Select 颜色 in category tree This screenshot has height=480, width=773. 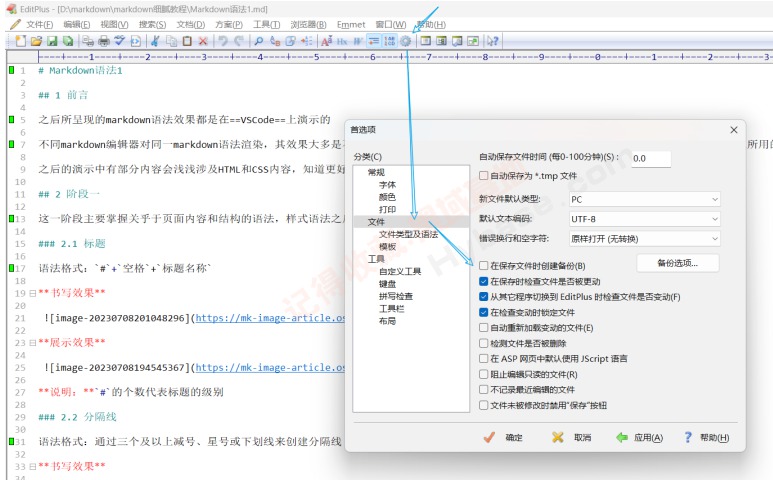pos(387,197)
